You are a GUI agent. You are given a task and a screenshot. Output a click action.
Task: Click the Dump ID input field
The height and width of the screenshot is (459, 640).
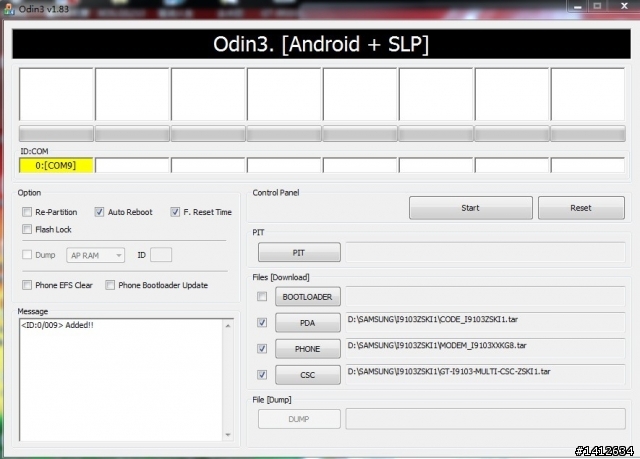pyautogui.click(x=161, y=255)
